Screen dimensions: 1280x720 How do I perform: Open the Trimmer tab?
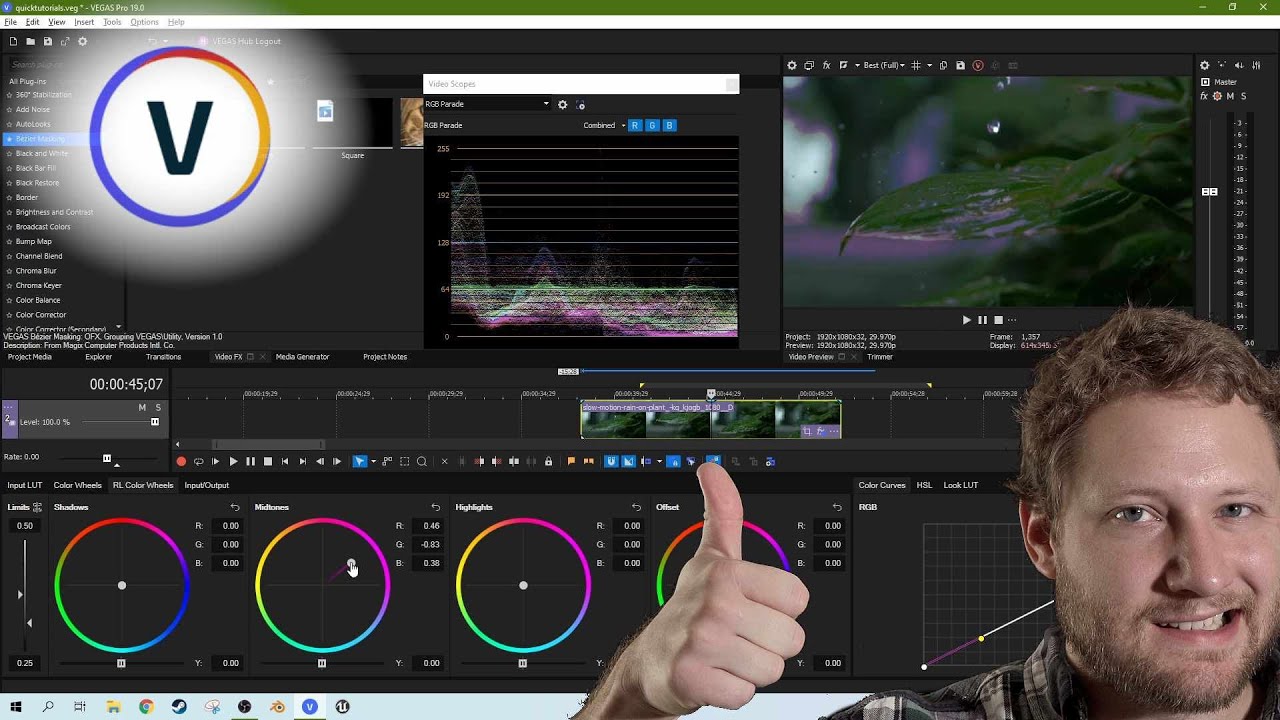point(880,357)
